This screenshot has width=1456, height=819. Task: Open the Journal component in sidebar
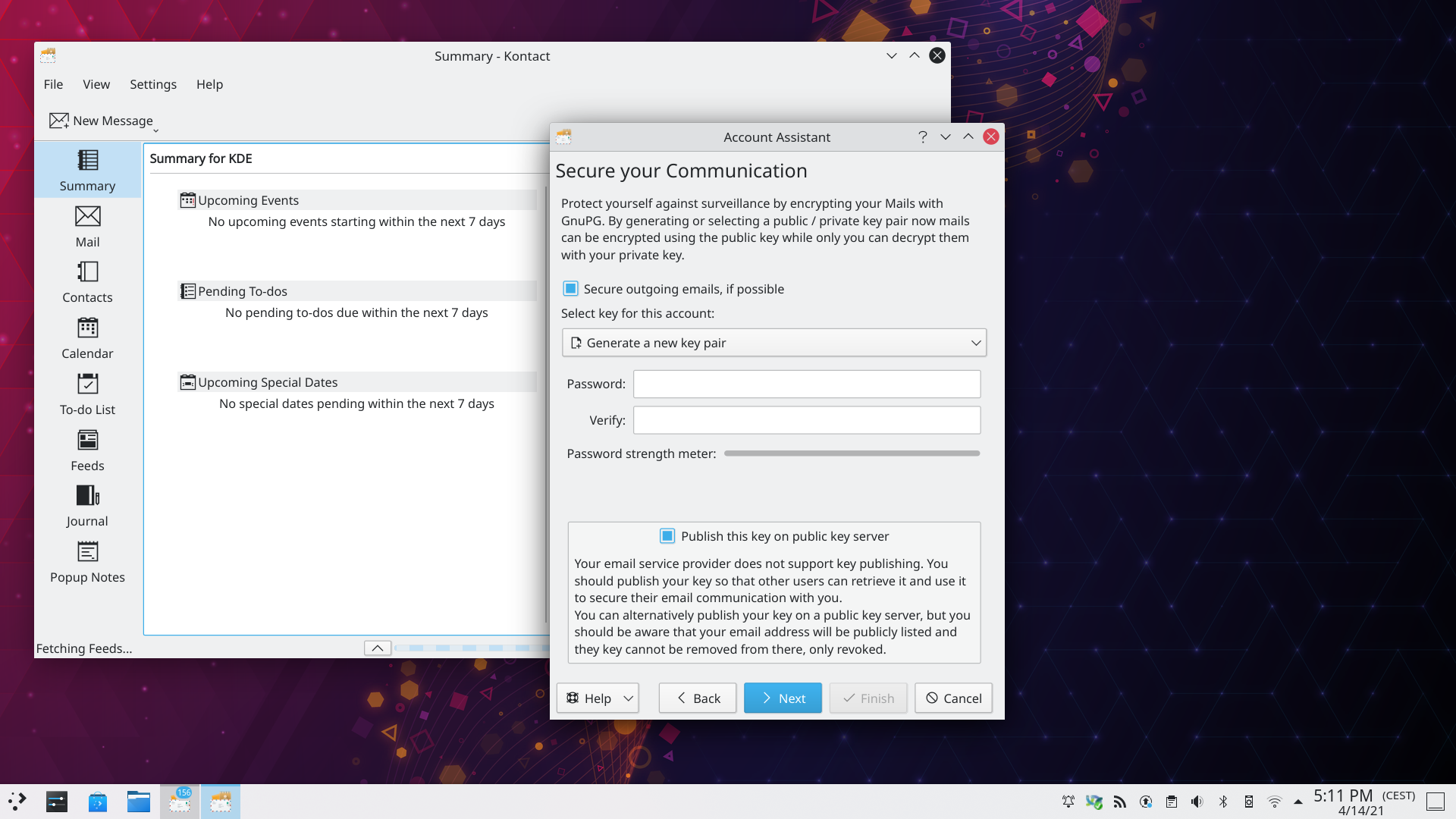[x=87, y=506]
